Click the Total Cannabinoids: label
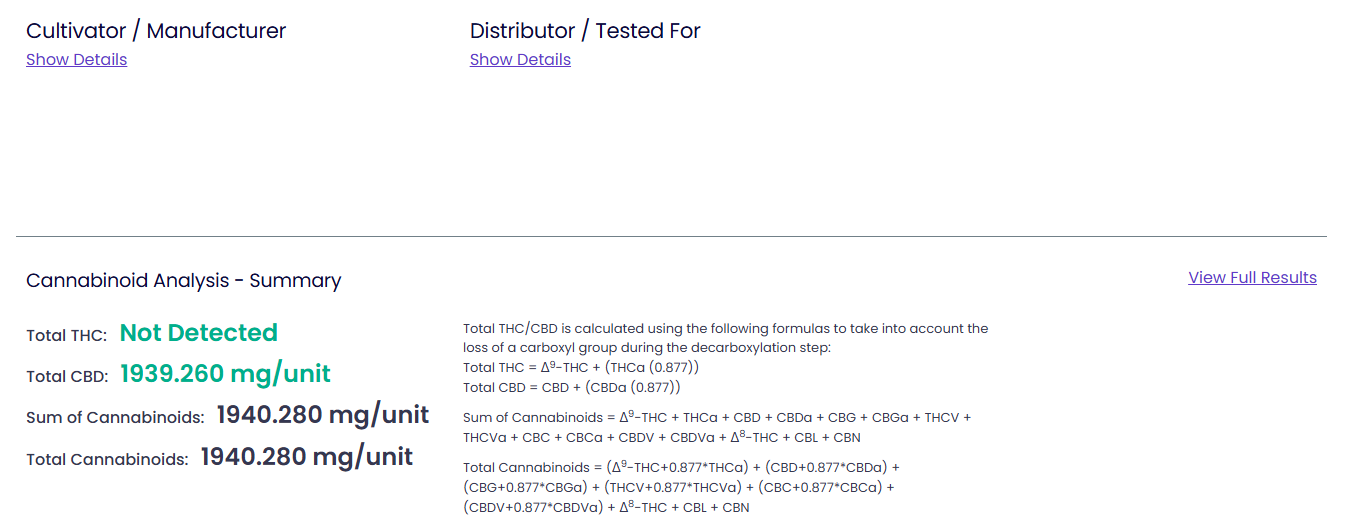The width and height of the screenshot is (1346, 530). tap(107, 461)
